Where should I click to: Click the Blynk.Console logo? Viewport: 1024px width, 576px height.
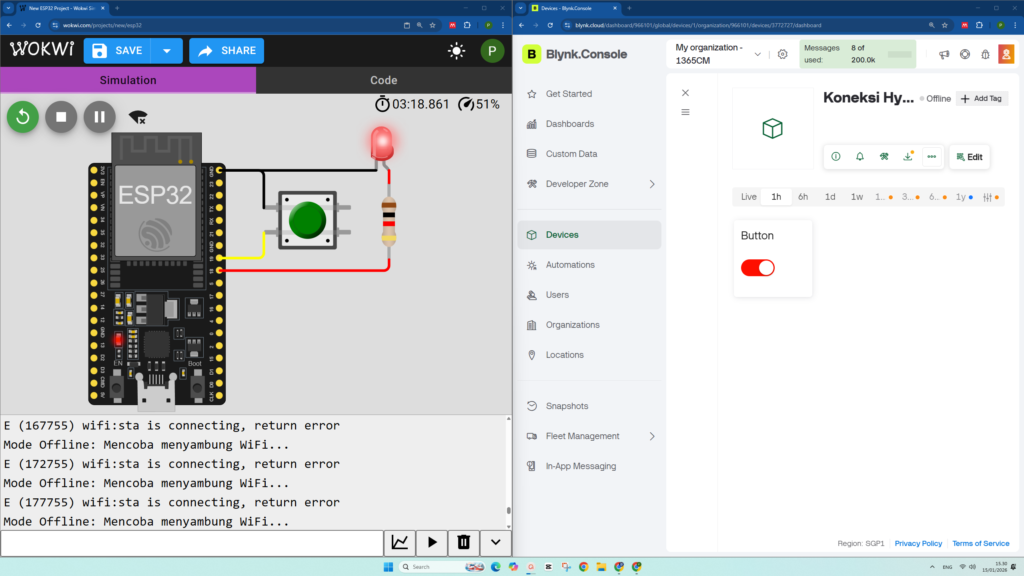[575, 54]
